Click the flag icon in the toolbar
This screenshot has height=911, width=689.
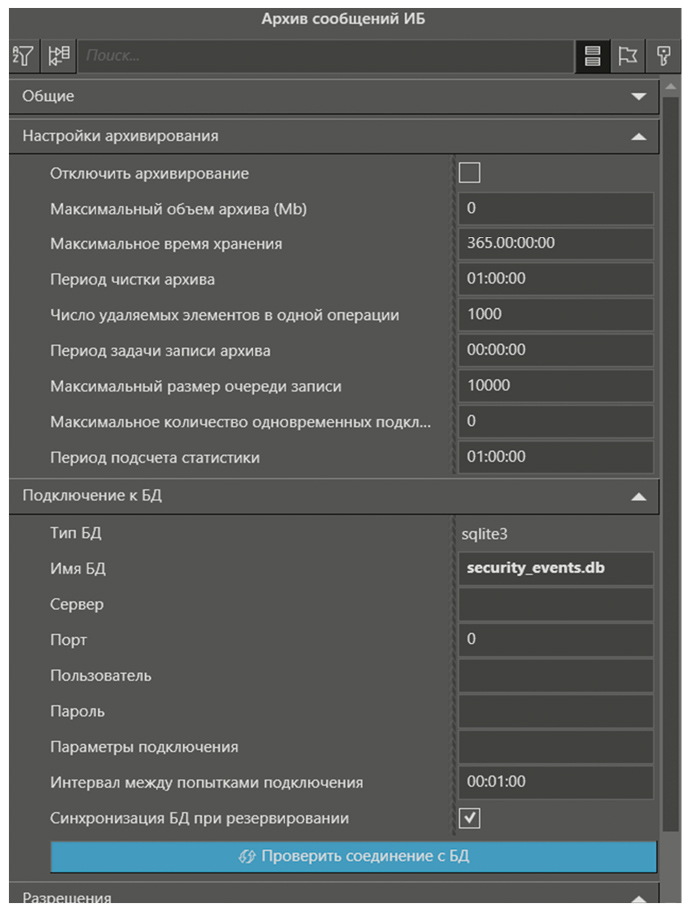(628, 57)
